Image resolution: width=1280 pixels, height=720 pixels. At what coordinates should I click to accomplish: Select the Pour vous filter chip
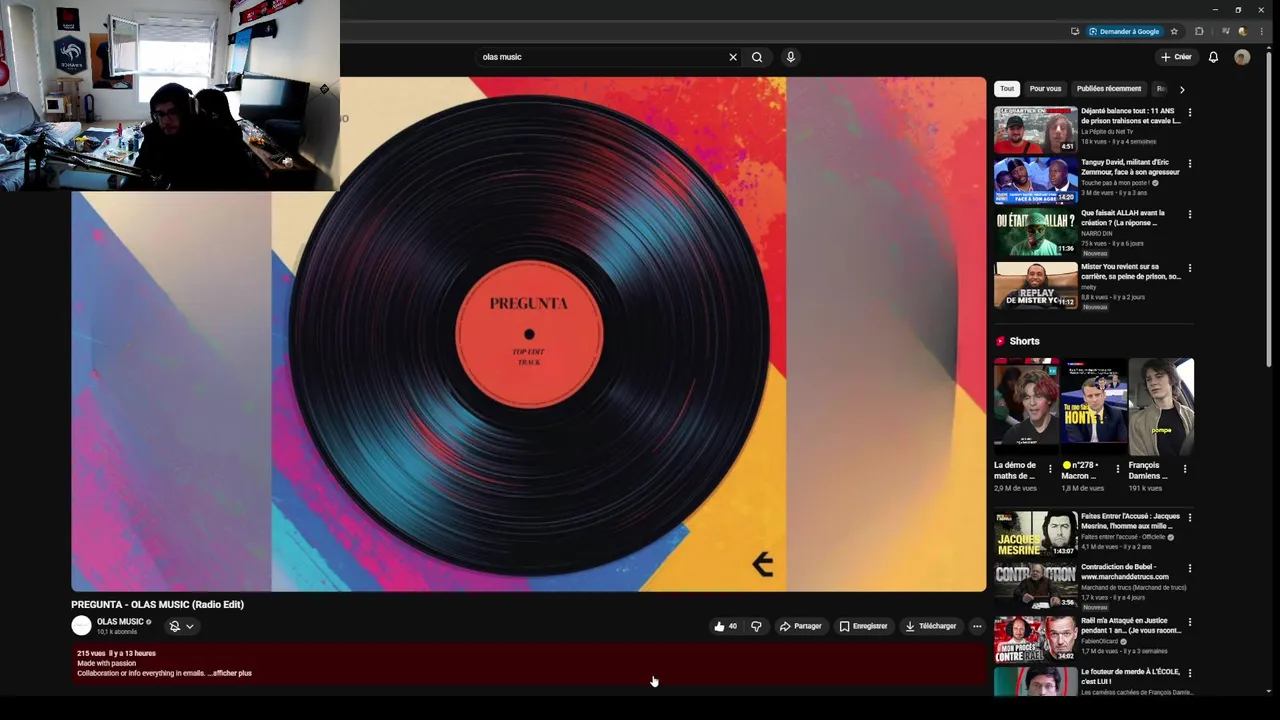1045,89
